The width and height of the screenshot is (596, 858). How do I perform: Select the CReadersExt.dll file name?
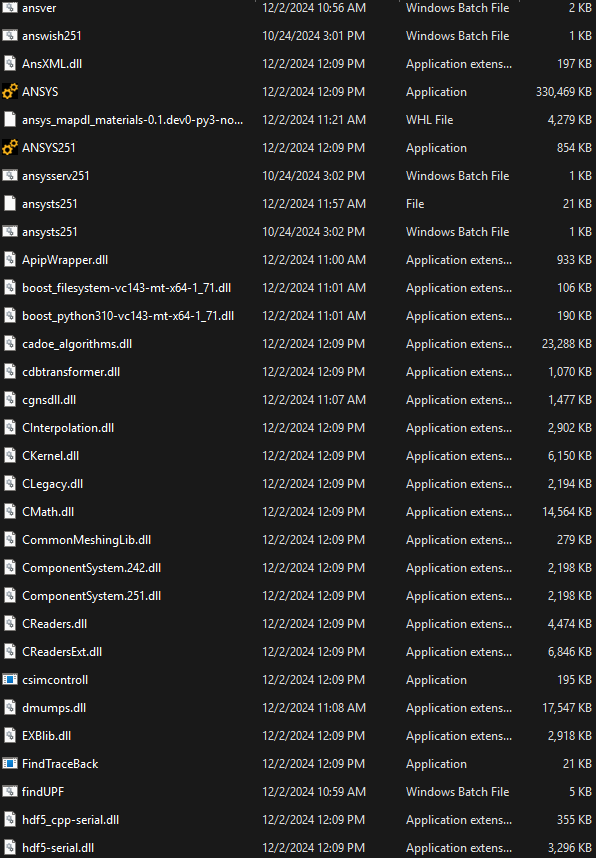(x=62, y=652)
